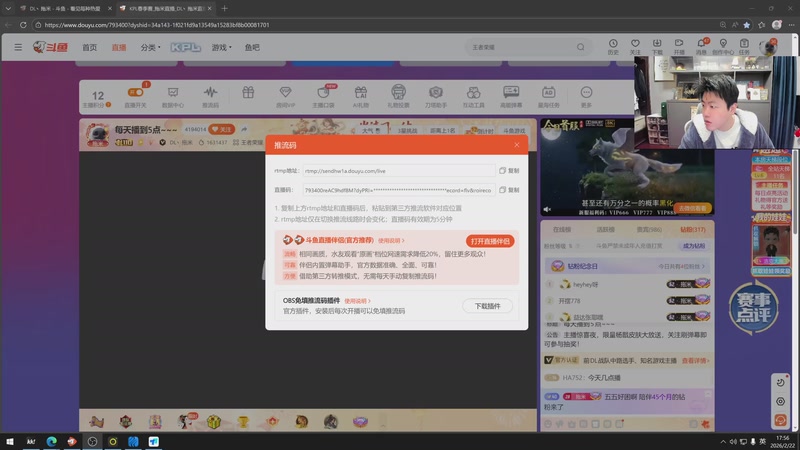Click 去微信看看 button on video ad
This screenshot has height=450, width=800.
coord(692,208)
